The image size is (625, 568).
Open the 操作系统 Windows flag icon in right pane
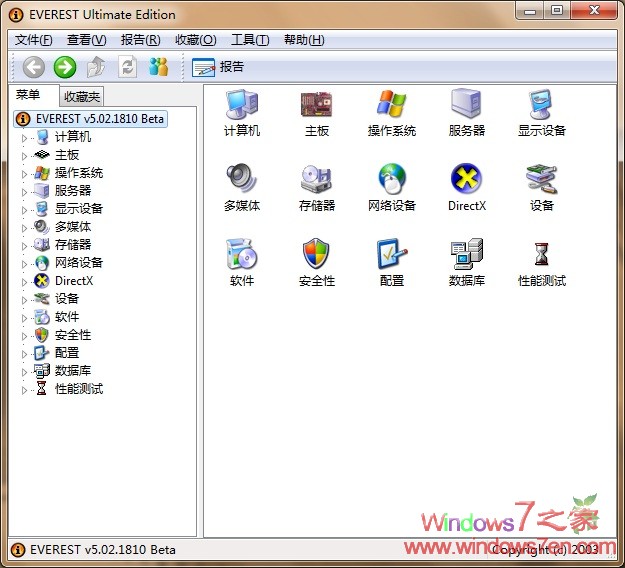pos(391,104)
